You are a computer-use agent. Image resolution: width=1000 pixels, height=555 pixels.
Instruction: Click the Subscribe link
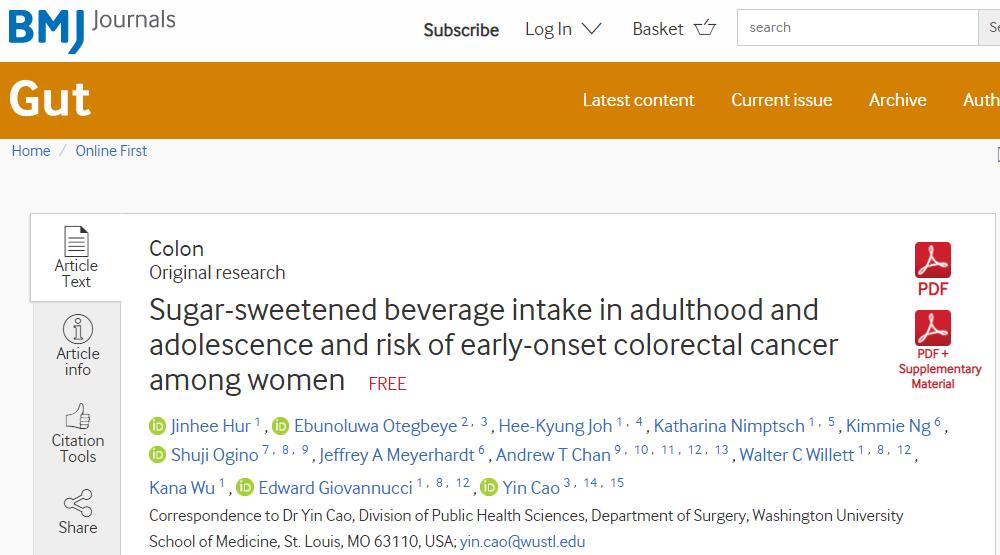click(x=461, y=30)
